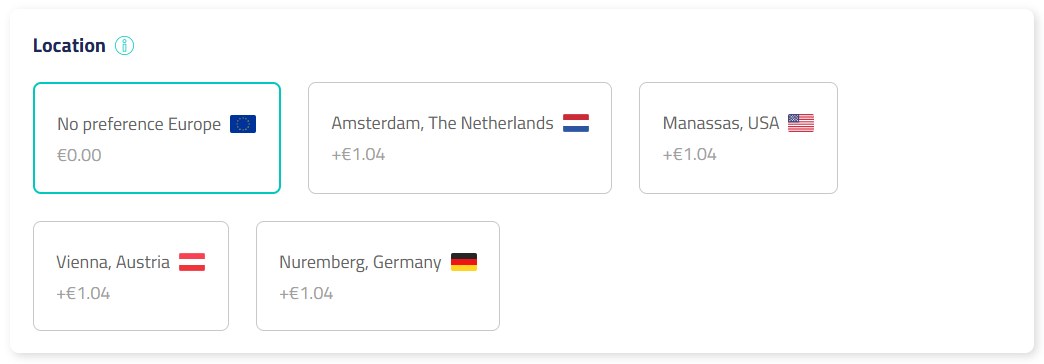Click the Location section heading

(x=69, y=46)
